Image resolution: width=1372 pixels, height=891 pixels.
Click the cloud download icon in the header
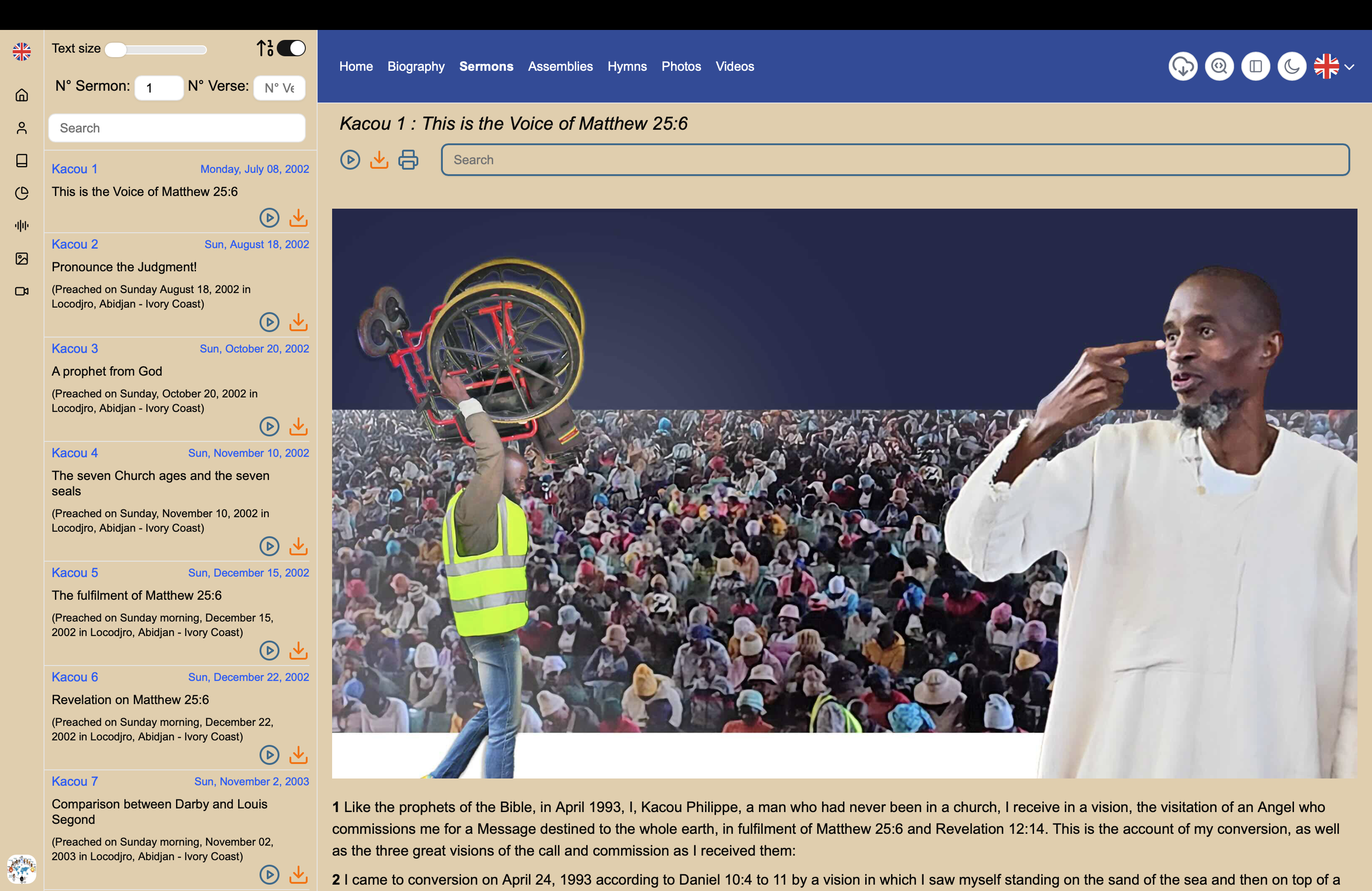click(x=1183, y=66)
